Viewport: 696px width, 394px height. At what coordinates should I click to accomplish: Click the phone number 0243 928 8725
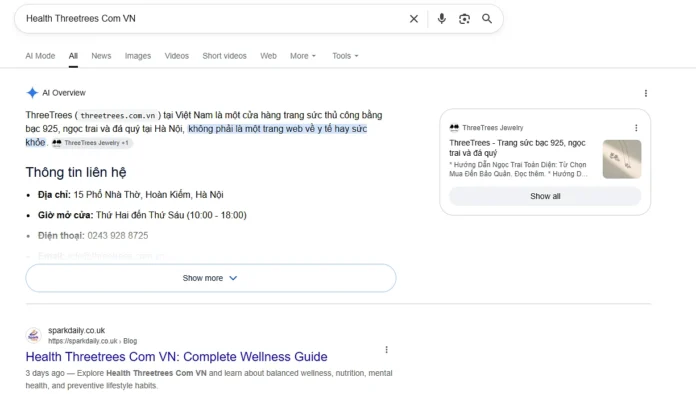(x=118, y=236)
